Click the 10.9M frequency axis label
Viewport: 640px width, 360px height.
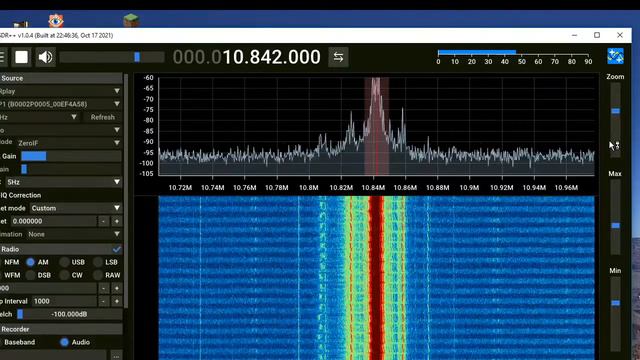[469, 188]
